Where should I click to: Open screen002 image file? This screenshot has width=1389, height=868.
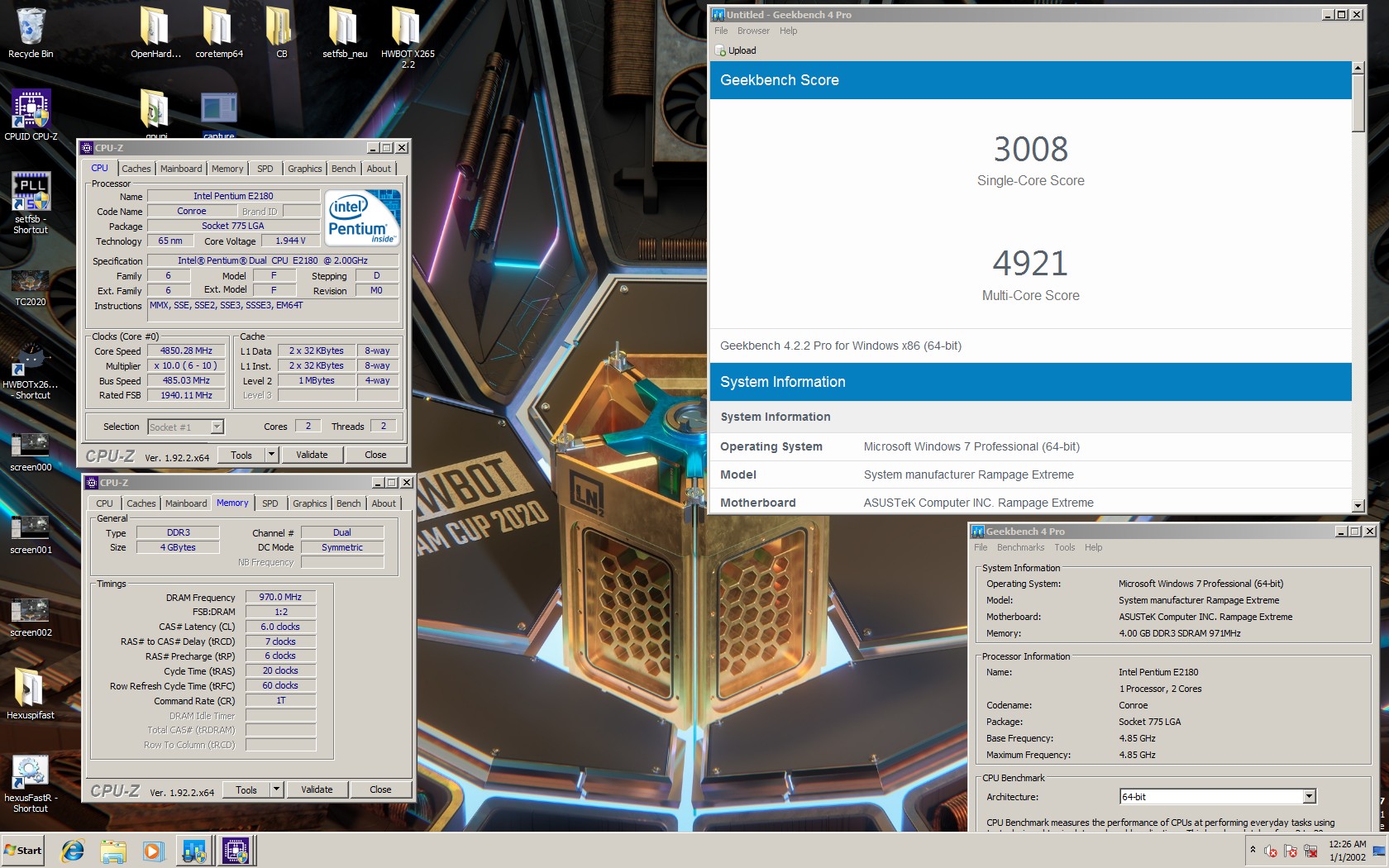click(31, 617)
